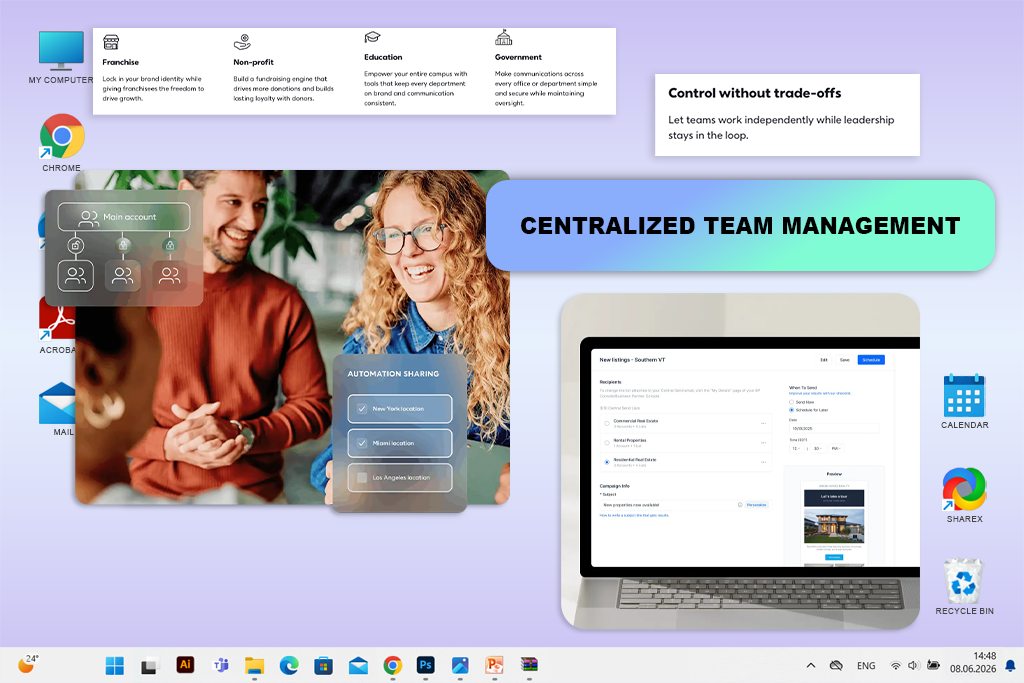Uncheck the Miami location checkbox
The image size is (1024, 683).
362,443
